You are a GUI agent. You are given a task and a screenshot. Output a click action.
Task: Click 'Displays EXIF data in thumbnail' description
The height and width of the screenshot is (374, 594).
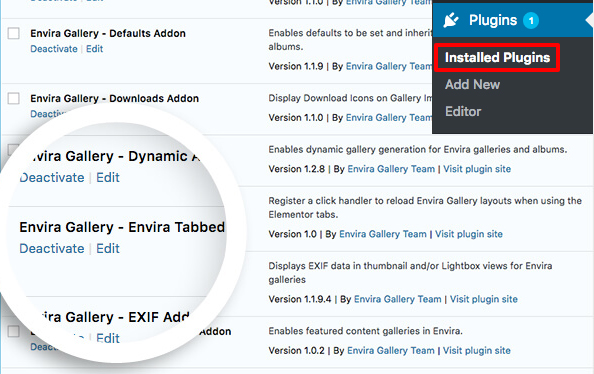(410, 273)
